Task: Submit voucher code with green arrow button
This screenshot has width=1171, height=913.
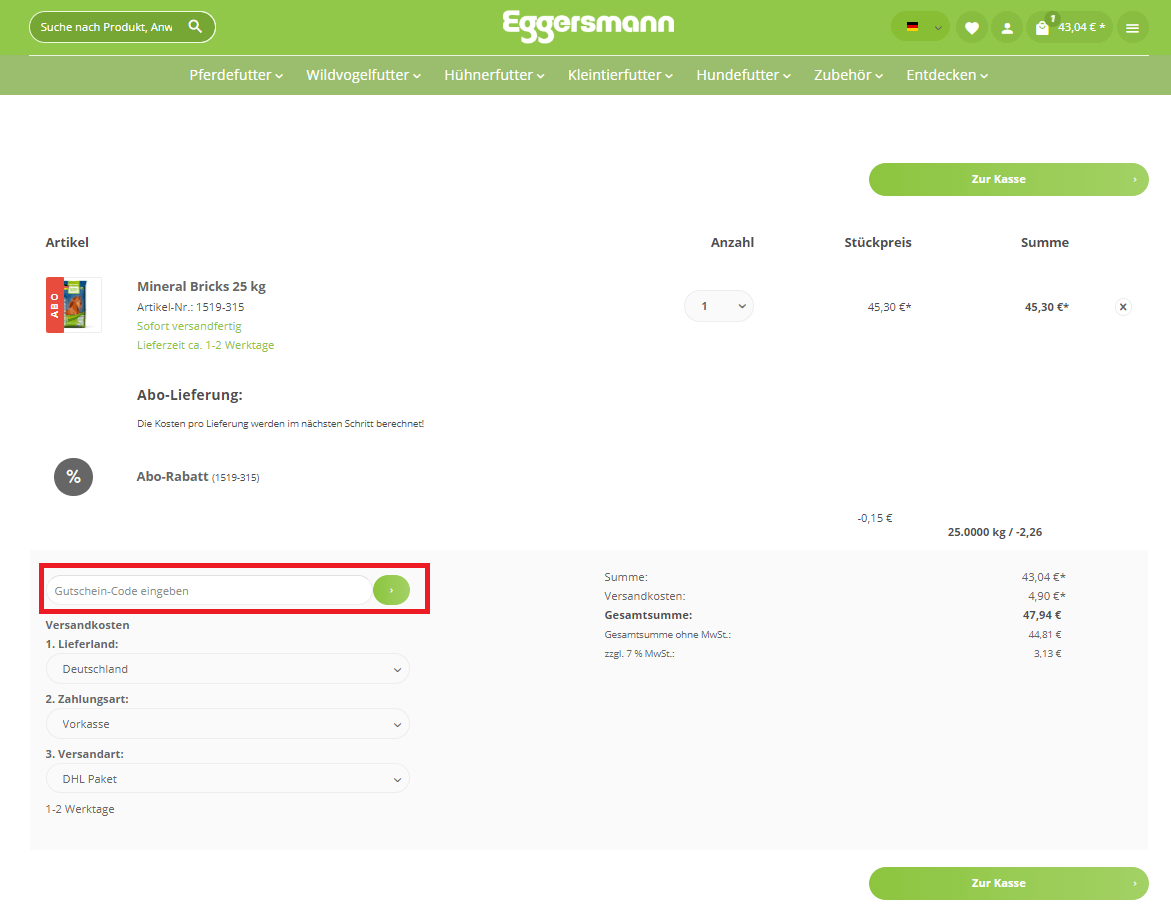Action: 391,591
